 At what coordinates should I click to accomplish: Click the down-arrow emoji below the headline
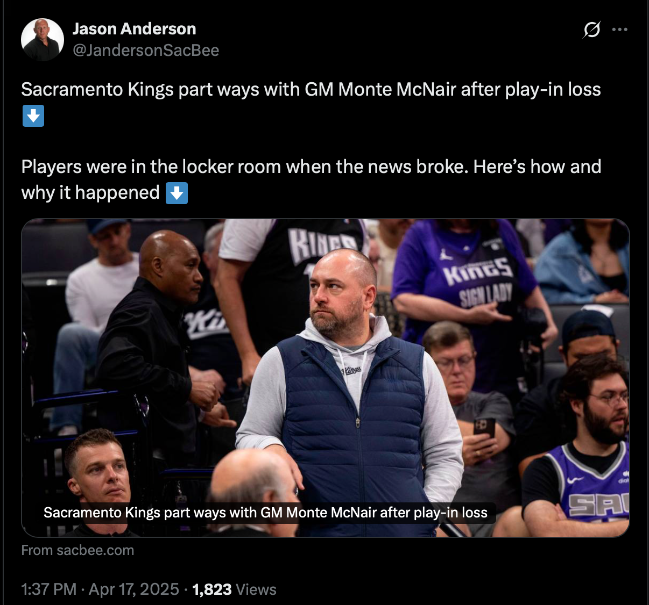click(33, 116)
